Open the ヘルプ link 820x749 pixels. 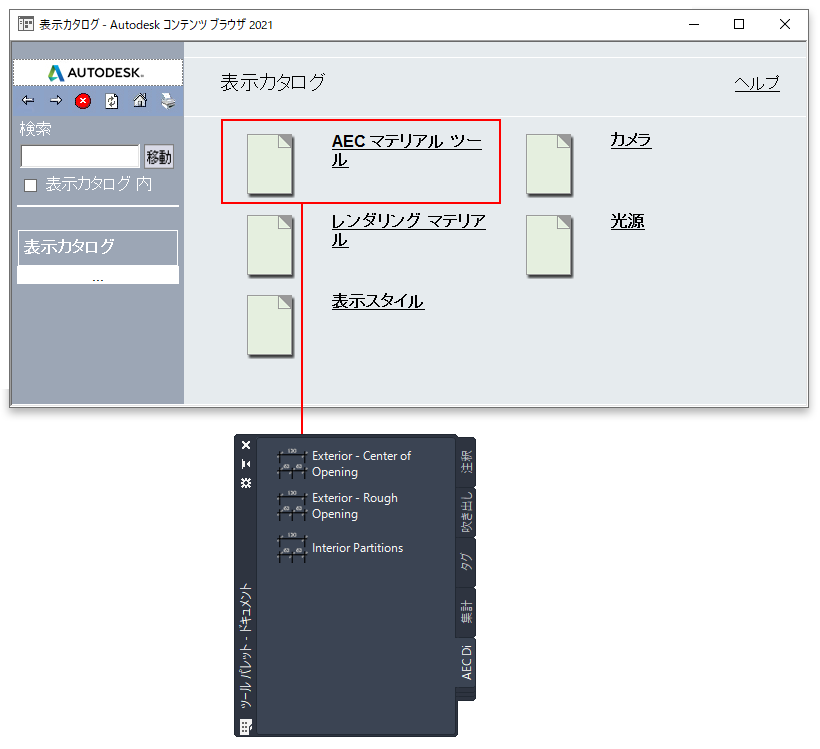pos(757,83)
